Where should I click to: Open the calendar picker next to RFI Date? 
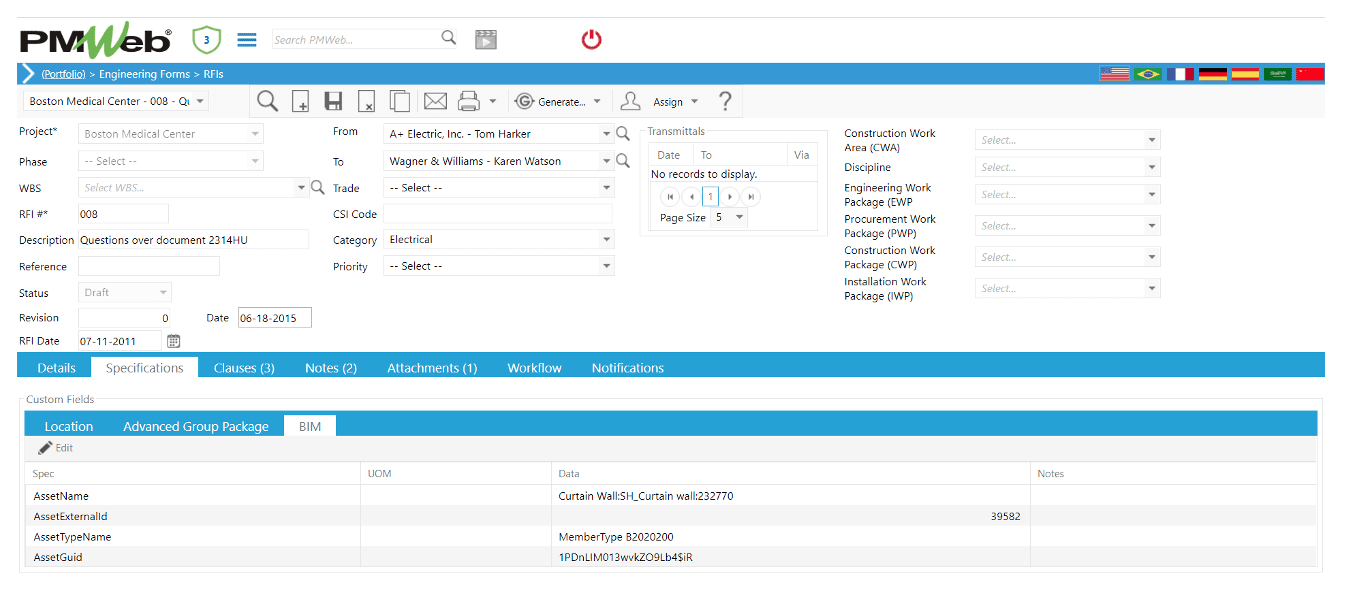[171, 341]
